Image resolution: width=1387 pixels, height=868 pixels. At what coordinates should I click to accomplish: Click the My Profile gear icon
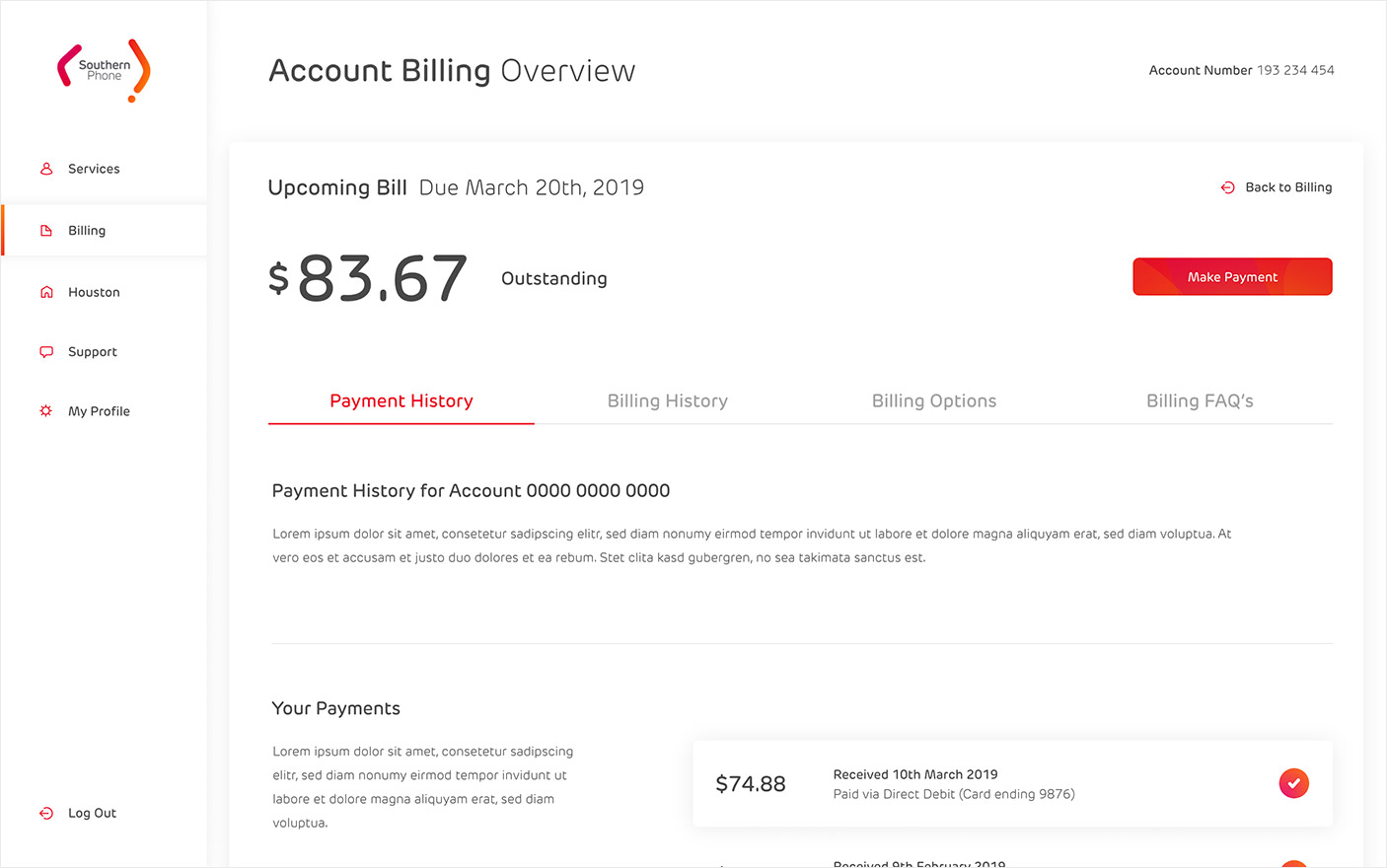point(46,411)
